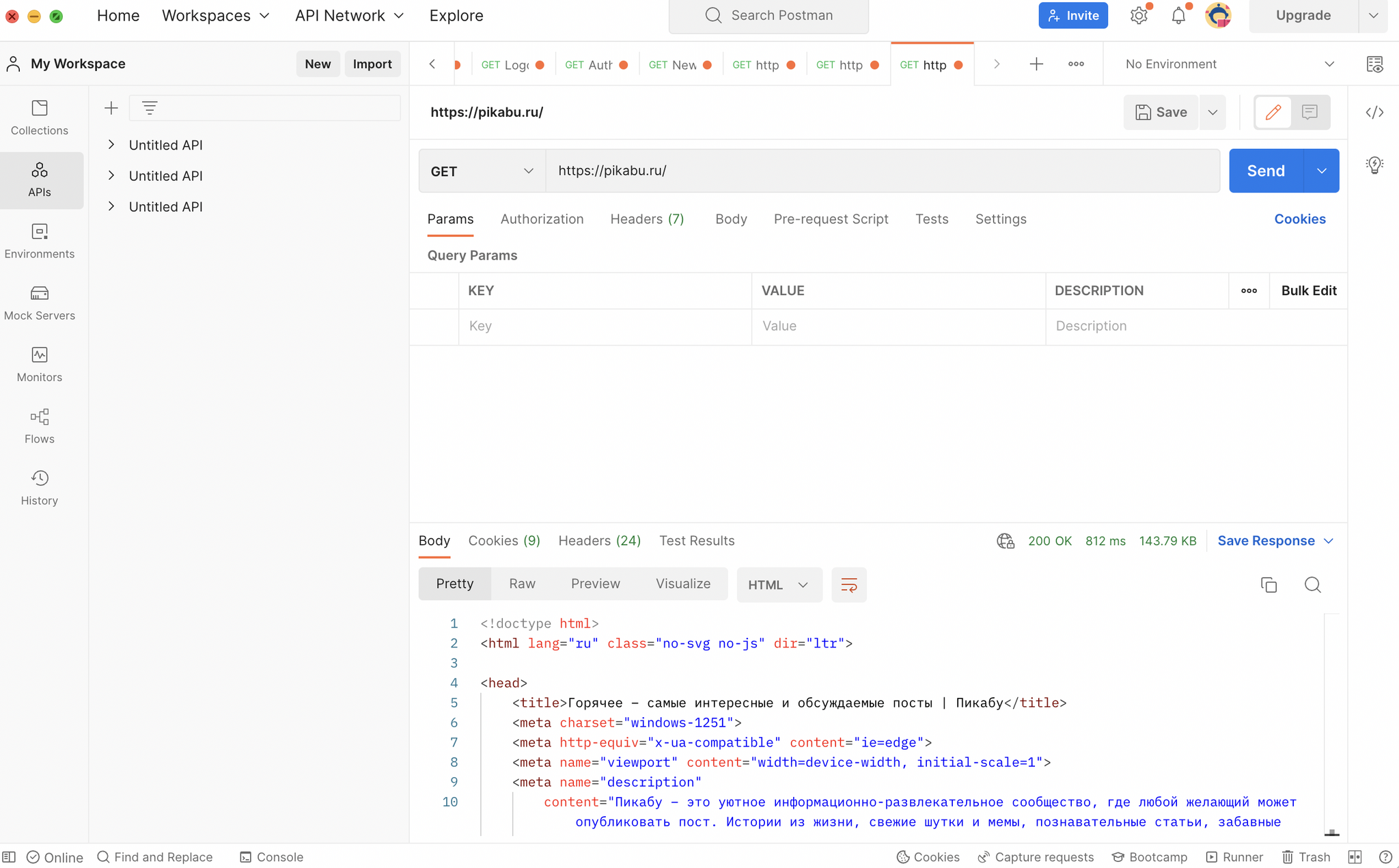Open the Environments sidebar panel
The image size is (1399, 868).
click(40, 242)
